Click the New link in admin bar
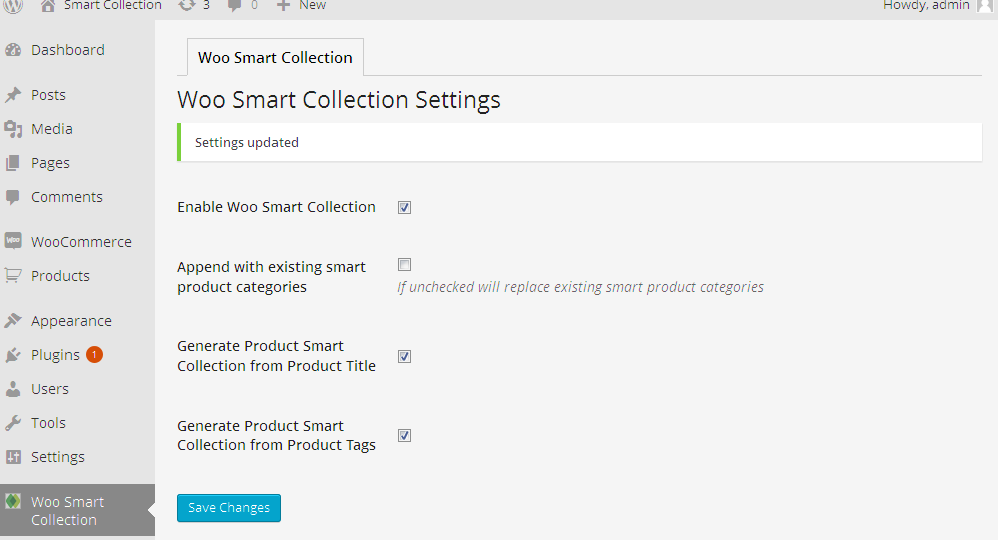Screen dimensions: 998x540 tap(313, 5)
